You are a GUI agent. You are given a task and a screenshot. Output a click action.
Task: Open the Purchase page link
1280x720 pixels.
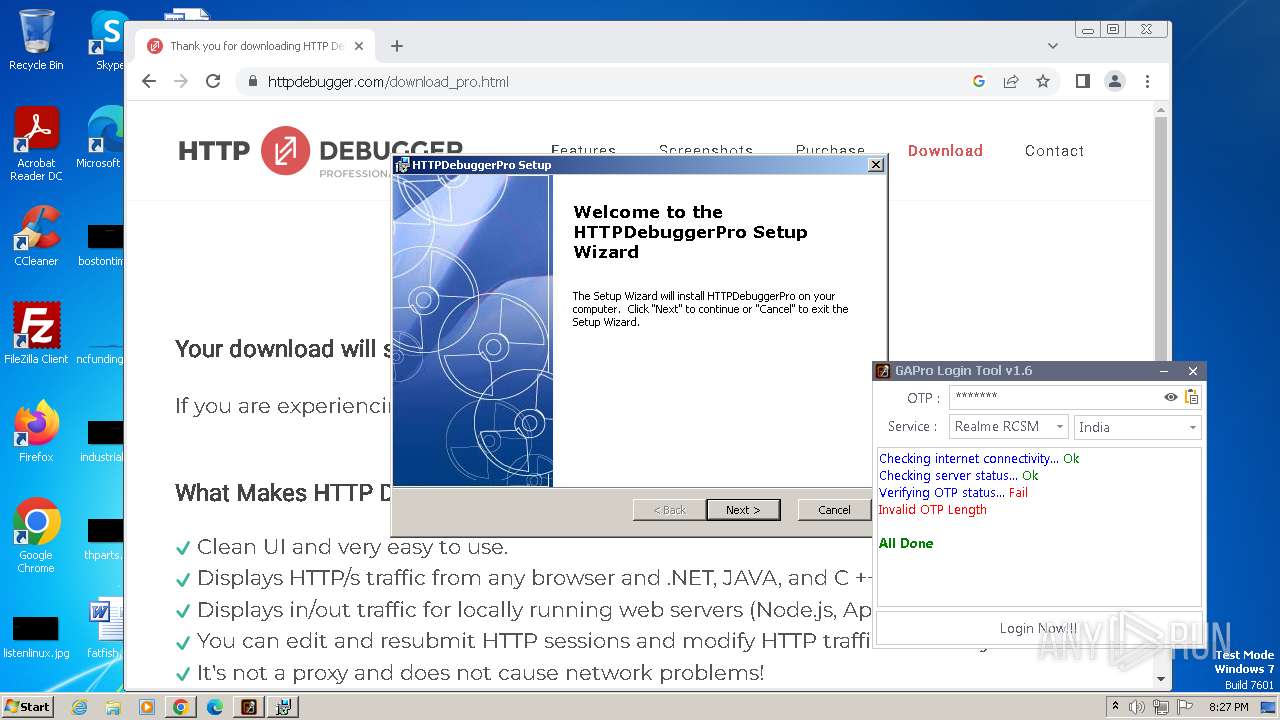pyautogui.click(x=830, y=151)
